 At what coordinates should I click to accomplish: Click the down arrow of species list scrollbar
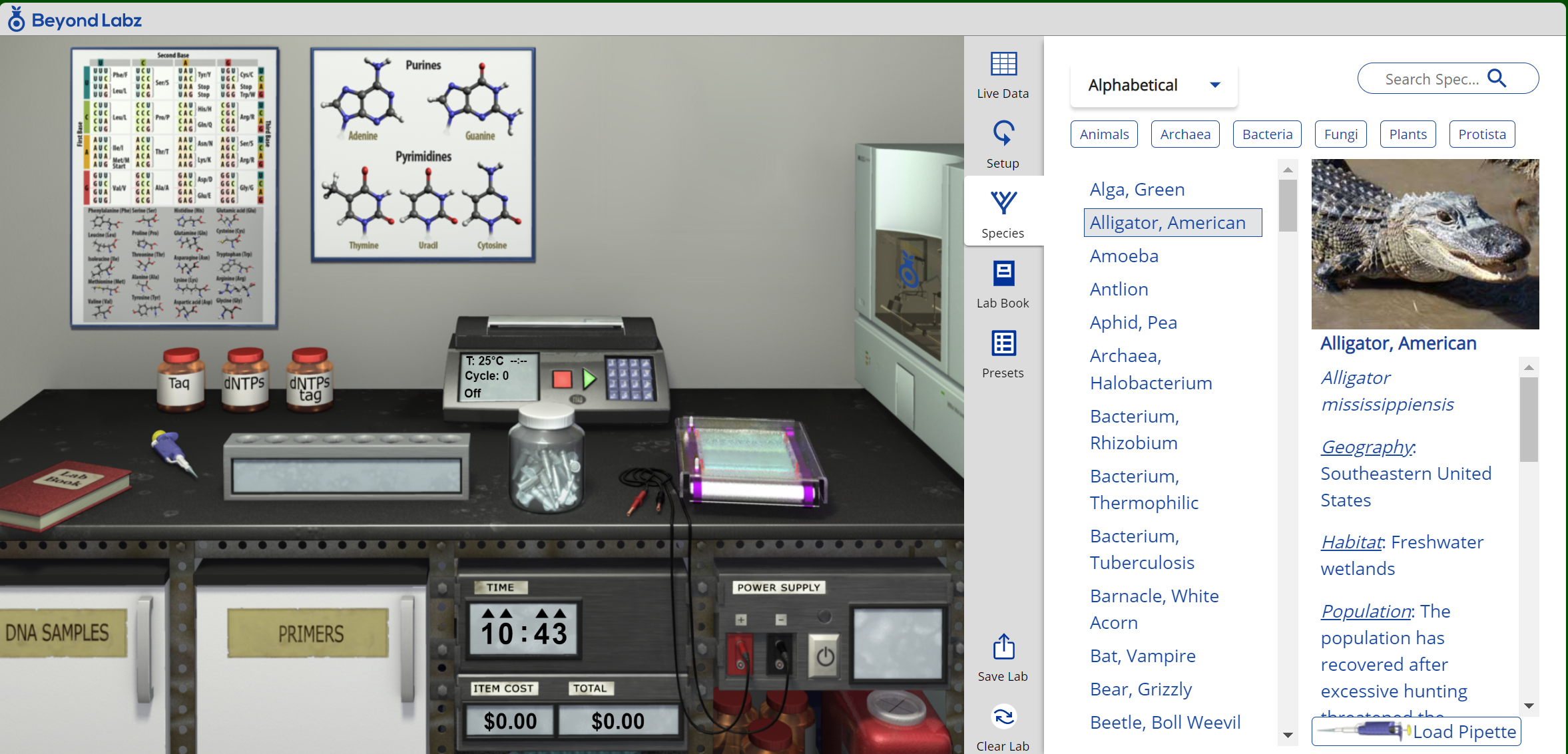(x=1288, y=735)
